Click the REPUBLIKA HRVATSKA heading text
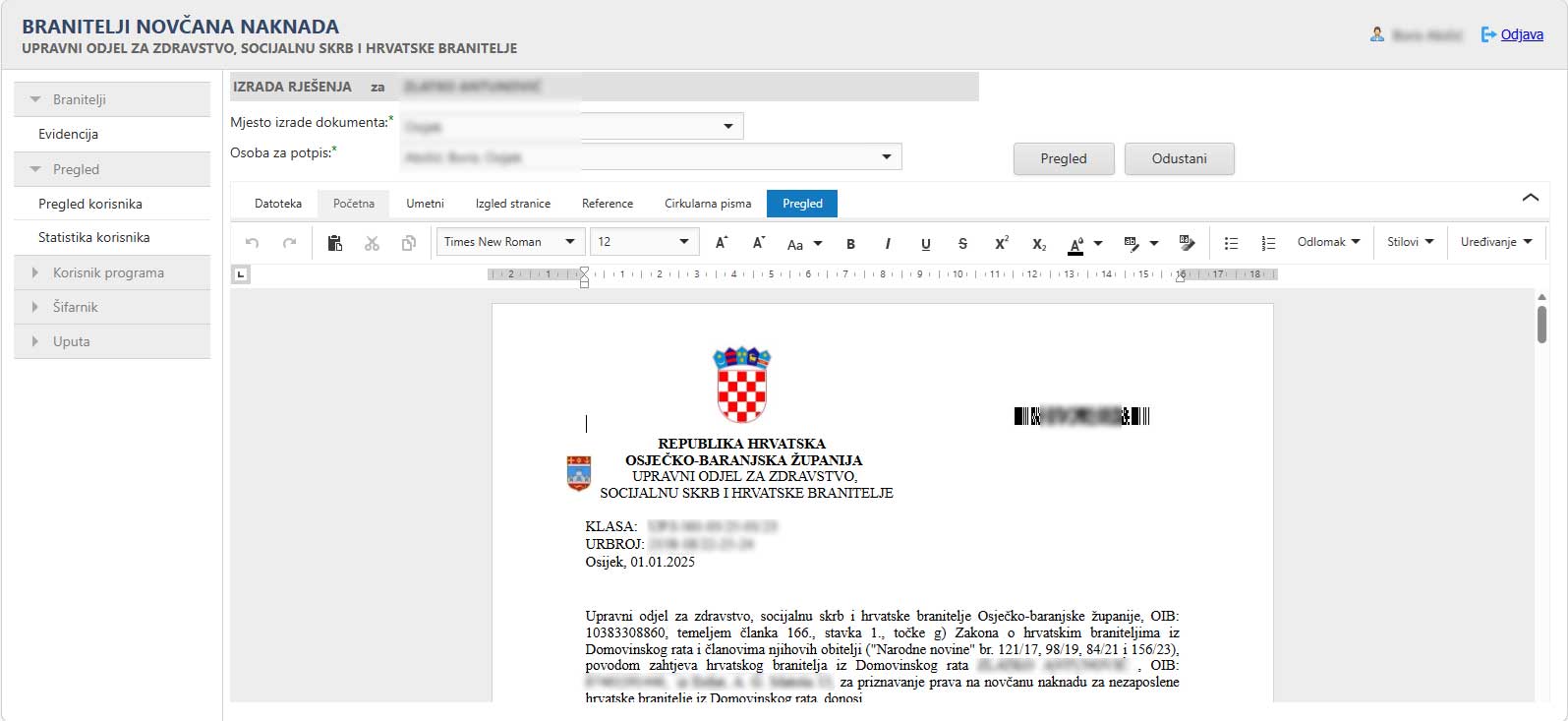Image resolution: width=1568 pixels, height=721 pixels. 741,444
